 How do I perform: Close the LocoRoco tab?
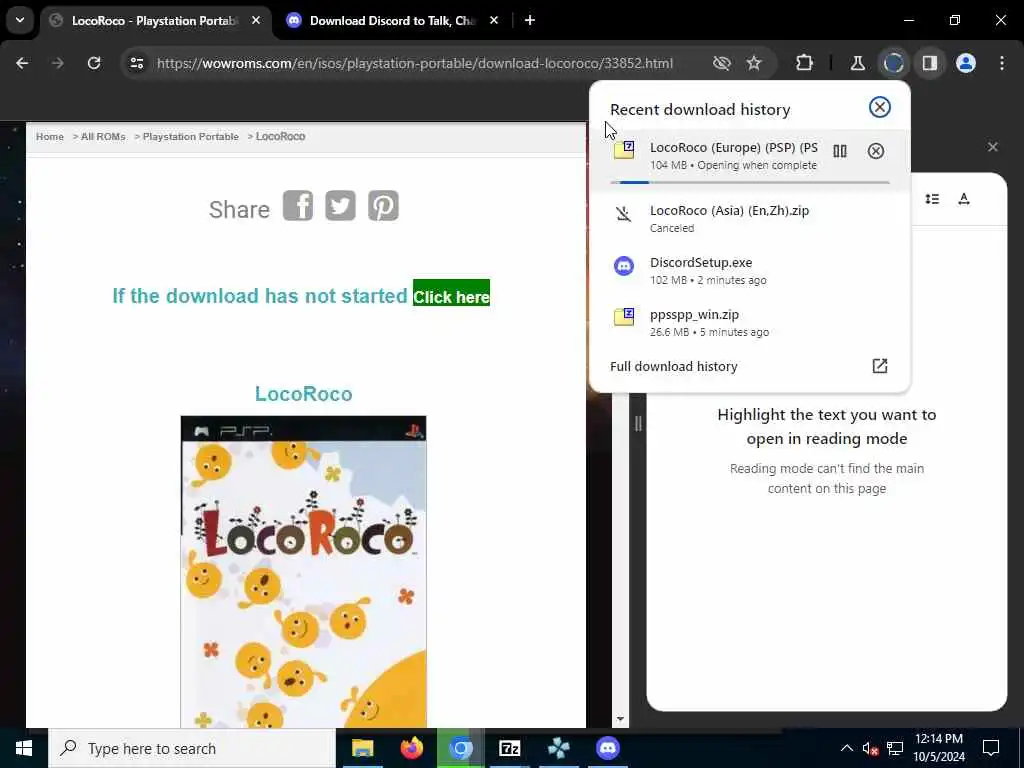256,20
